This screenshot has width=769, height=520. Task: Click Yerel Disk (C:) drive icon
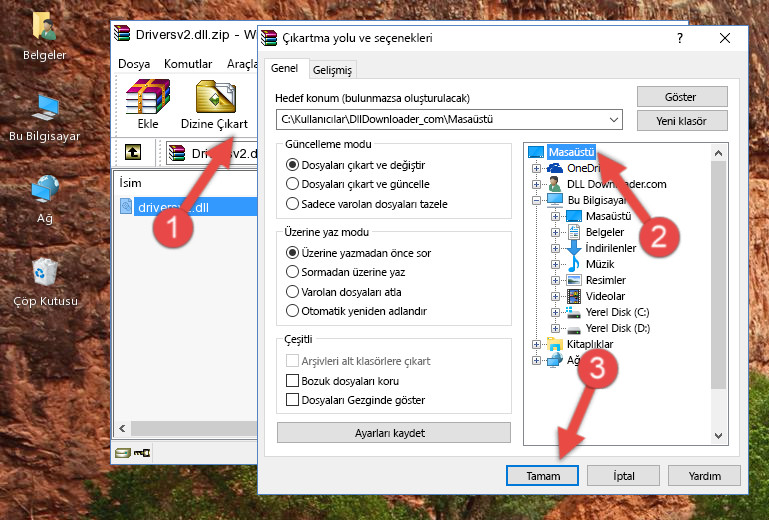point(573,312)
